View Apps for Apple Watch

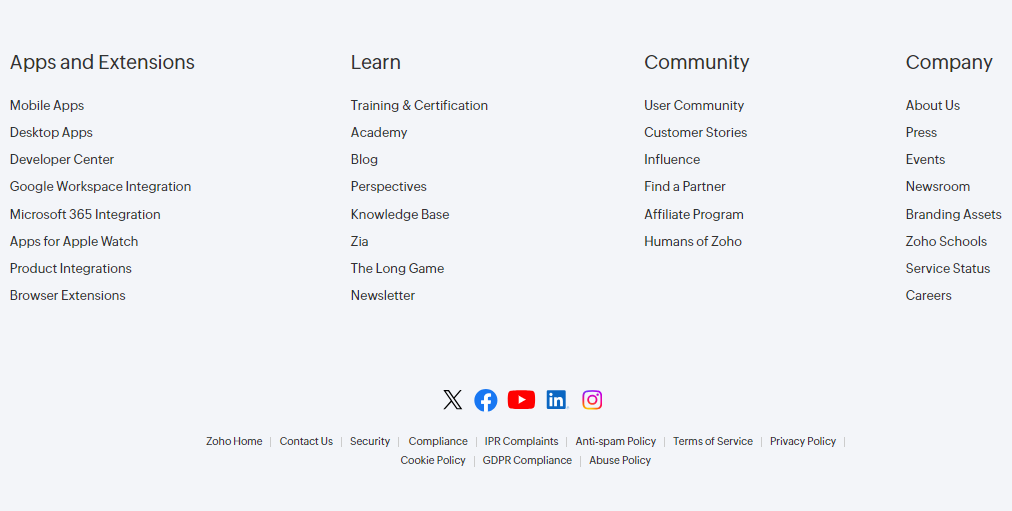[x=74, y=241]
